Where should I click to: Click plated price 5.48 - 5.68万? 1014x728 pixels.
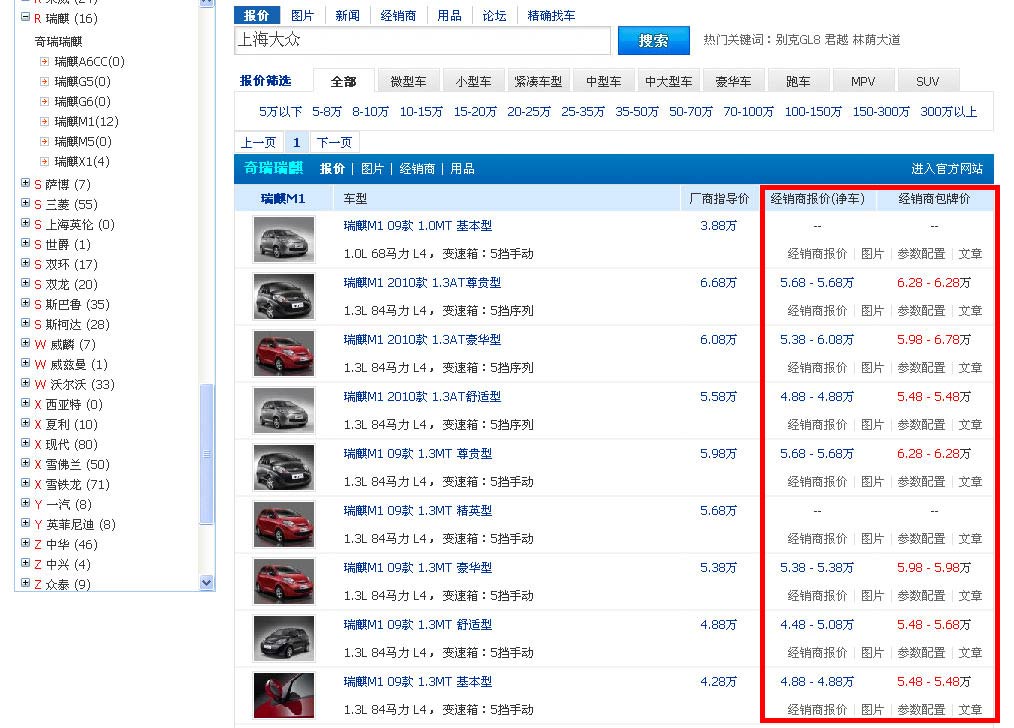click(934, 625)
